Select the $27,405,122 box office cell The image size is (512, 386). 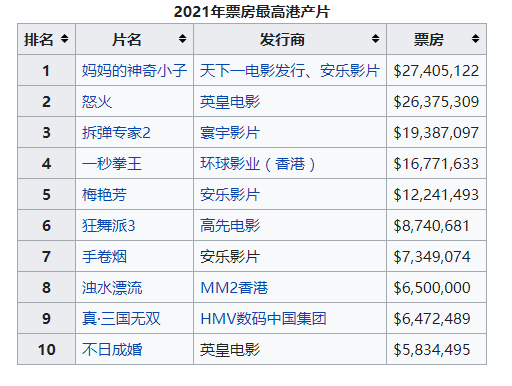[436, 71]
